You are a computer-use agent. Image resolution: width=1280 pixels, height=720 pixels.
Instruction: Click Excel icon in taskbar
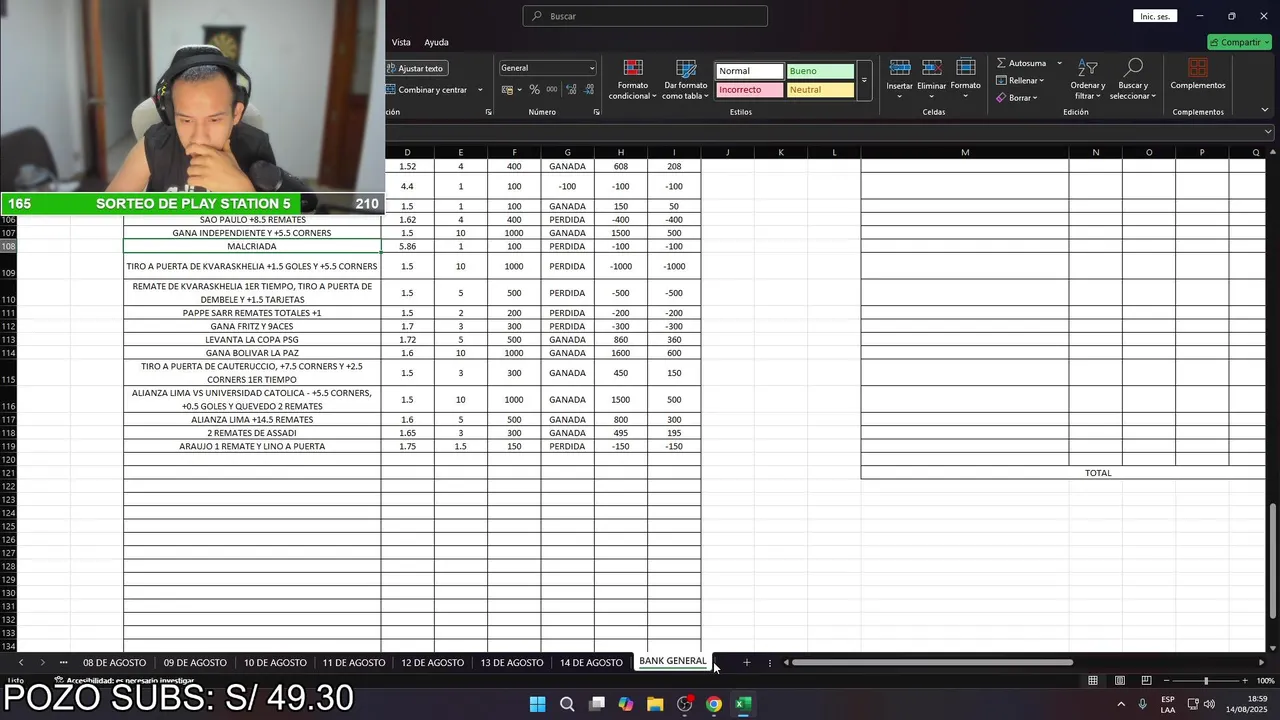pyautogui.click(x=743, y=704)
